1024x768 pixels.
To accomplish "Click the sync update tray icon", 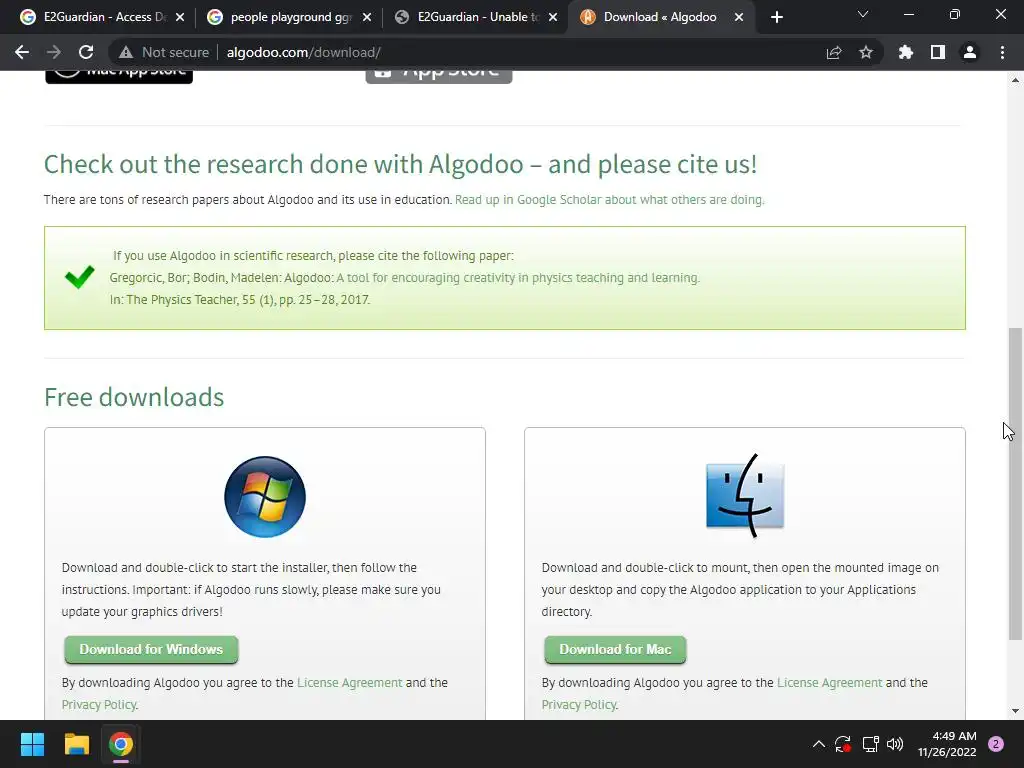I will coord(842,744).
